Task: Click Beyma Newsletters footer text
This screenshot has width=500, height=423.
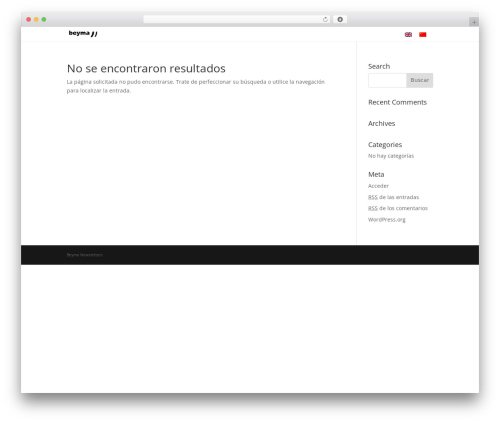Action: pyautogui.click(x=85, y=255)
